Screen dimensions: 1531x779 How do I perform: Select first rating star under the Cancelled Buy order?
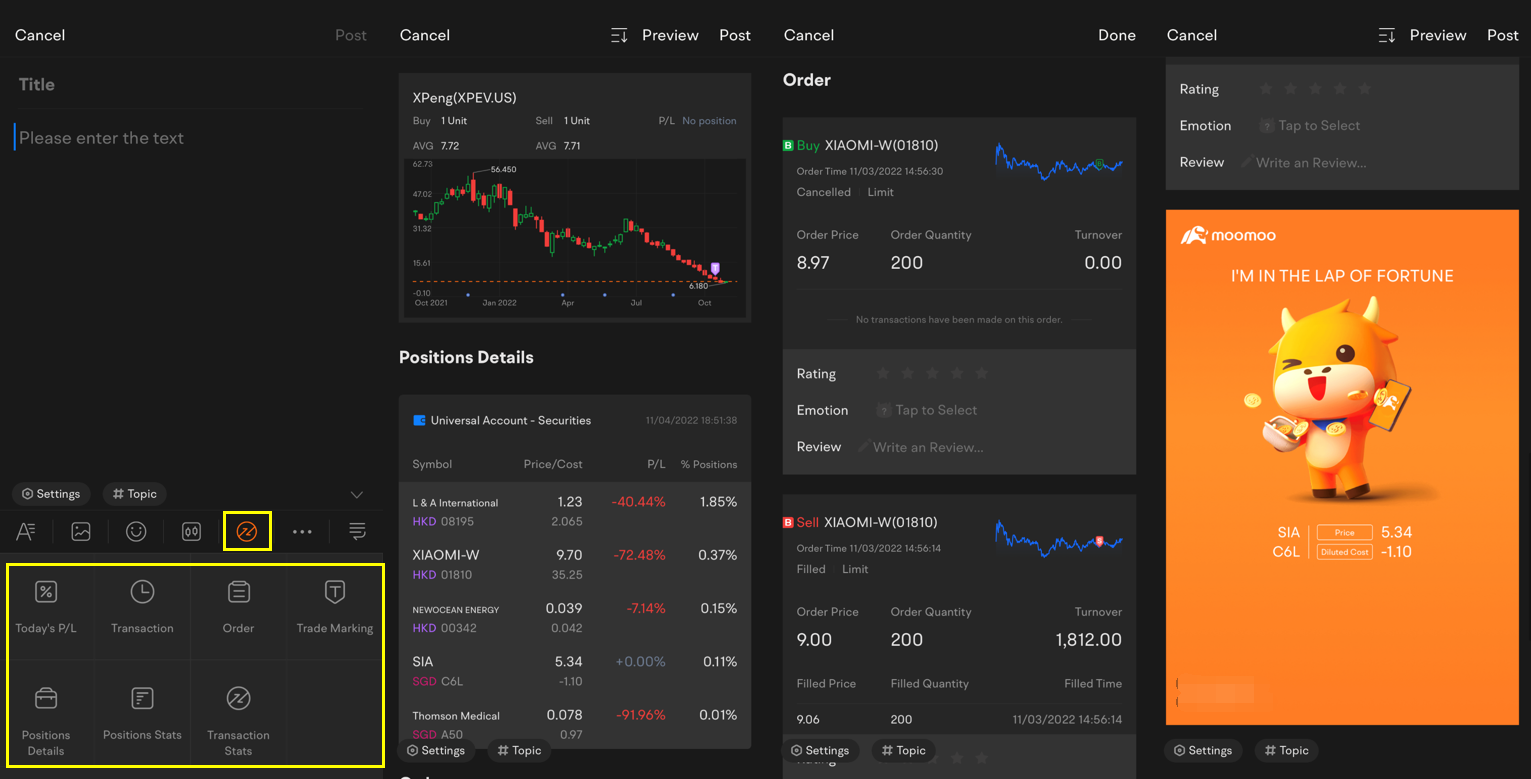(883, 374)
